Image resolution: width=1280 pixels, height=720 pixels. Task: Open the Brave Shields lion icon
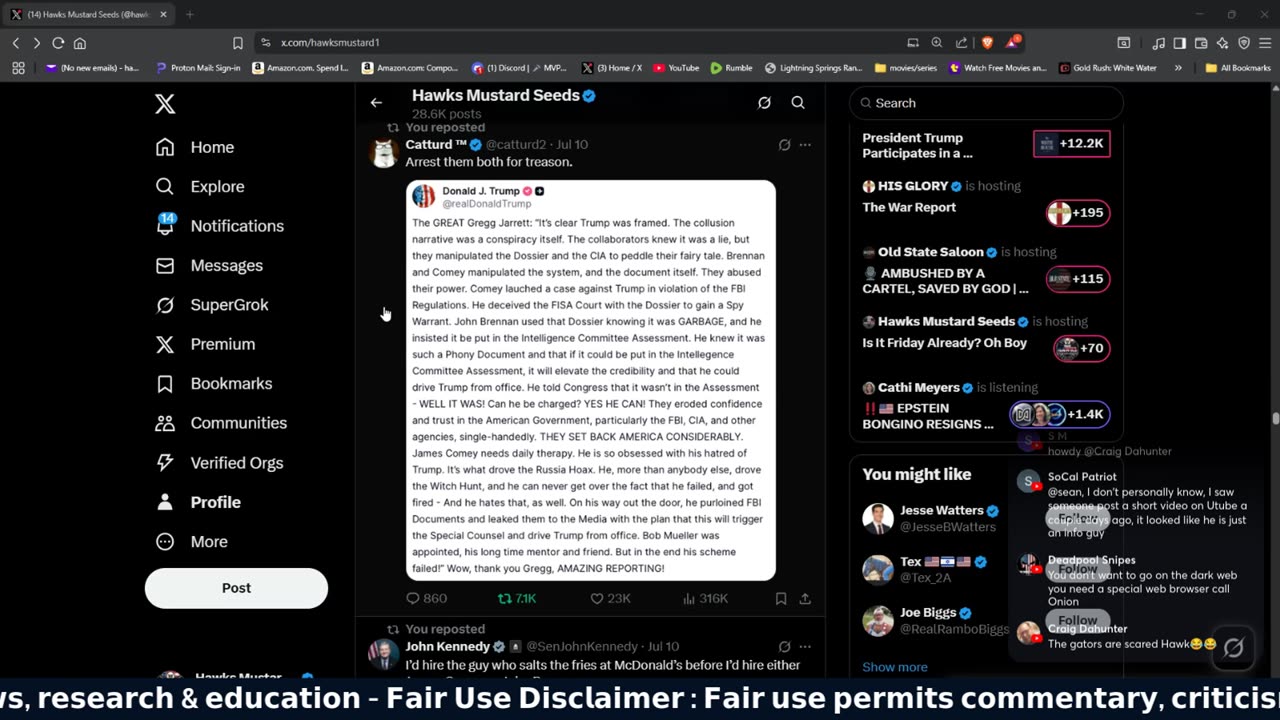[x=987, y=43]
